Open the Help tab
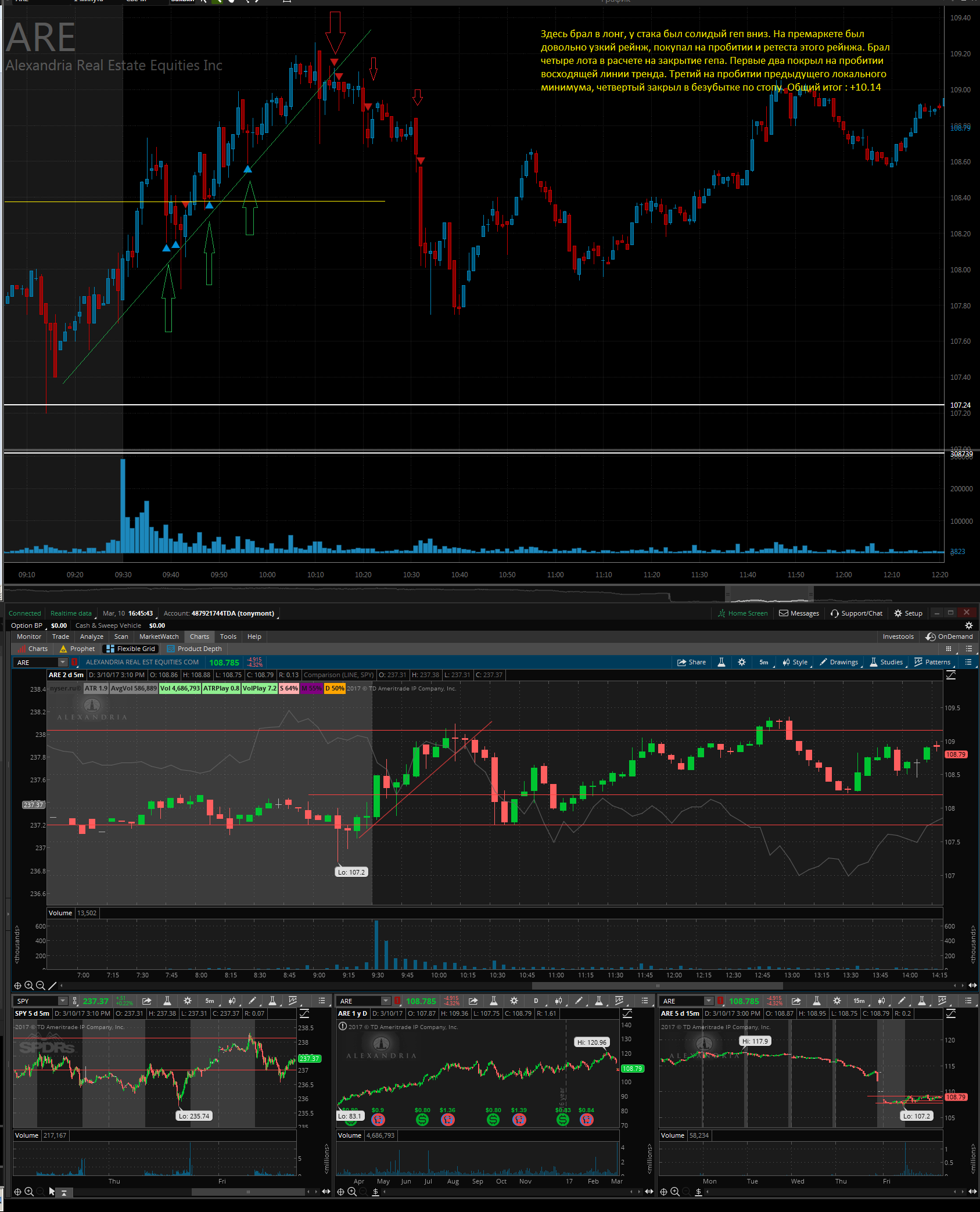This screenshot has height=1212, width=980. (x=254, y=636)
